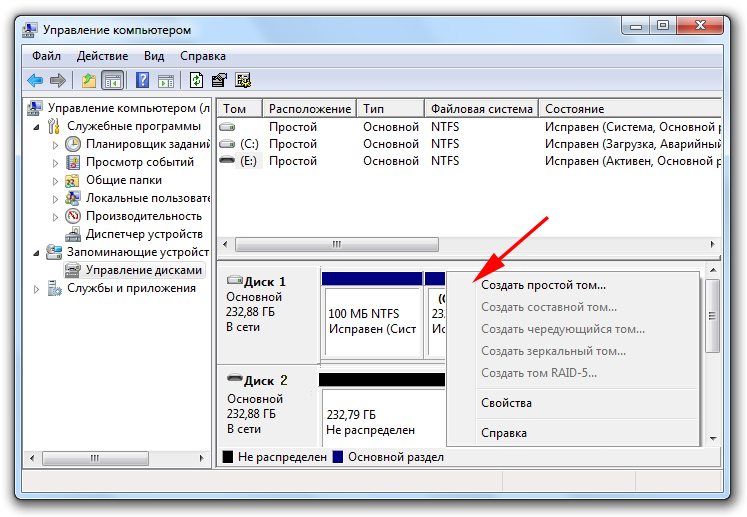Image resolution: width=747 pixels, height=517 pixels.
Task: Click the Properties toolbar icon
Action: pos(219,80)
